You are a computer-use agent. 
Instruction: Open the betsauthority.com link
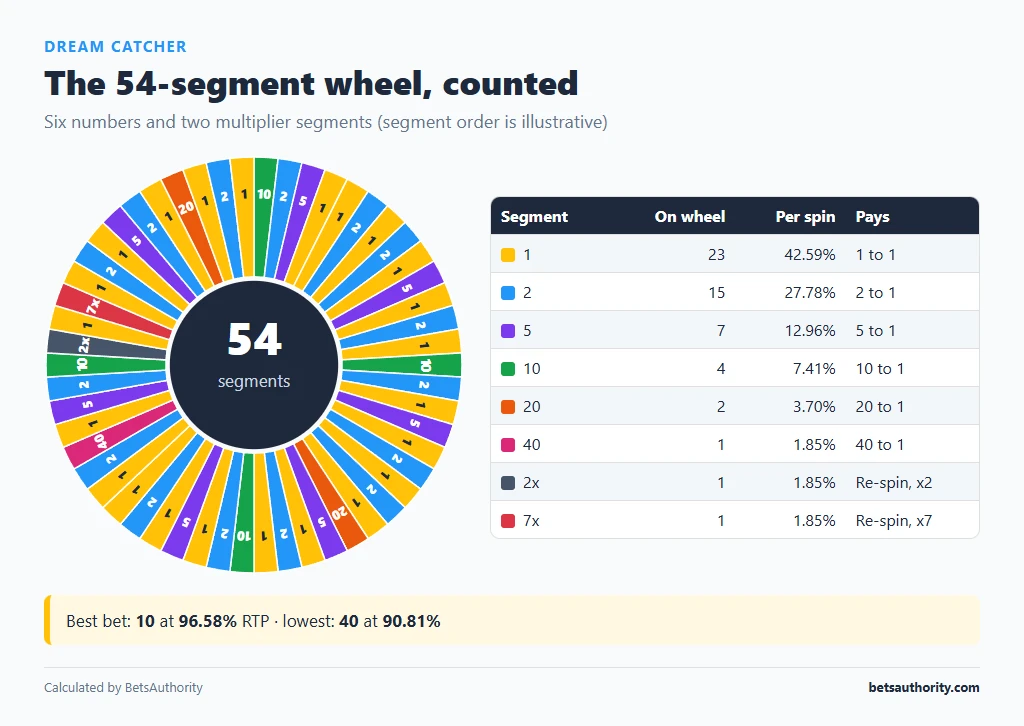(x=924, y=687)
